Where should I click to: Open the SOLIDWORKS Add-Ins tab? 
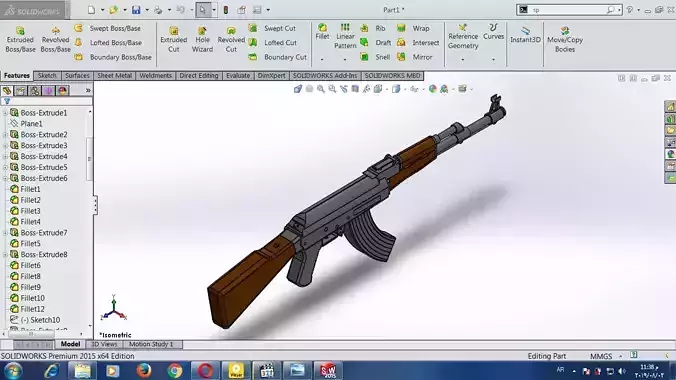325,75
